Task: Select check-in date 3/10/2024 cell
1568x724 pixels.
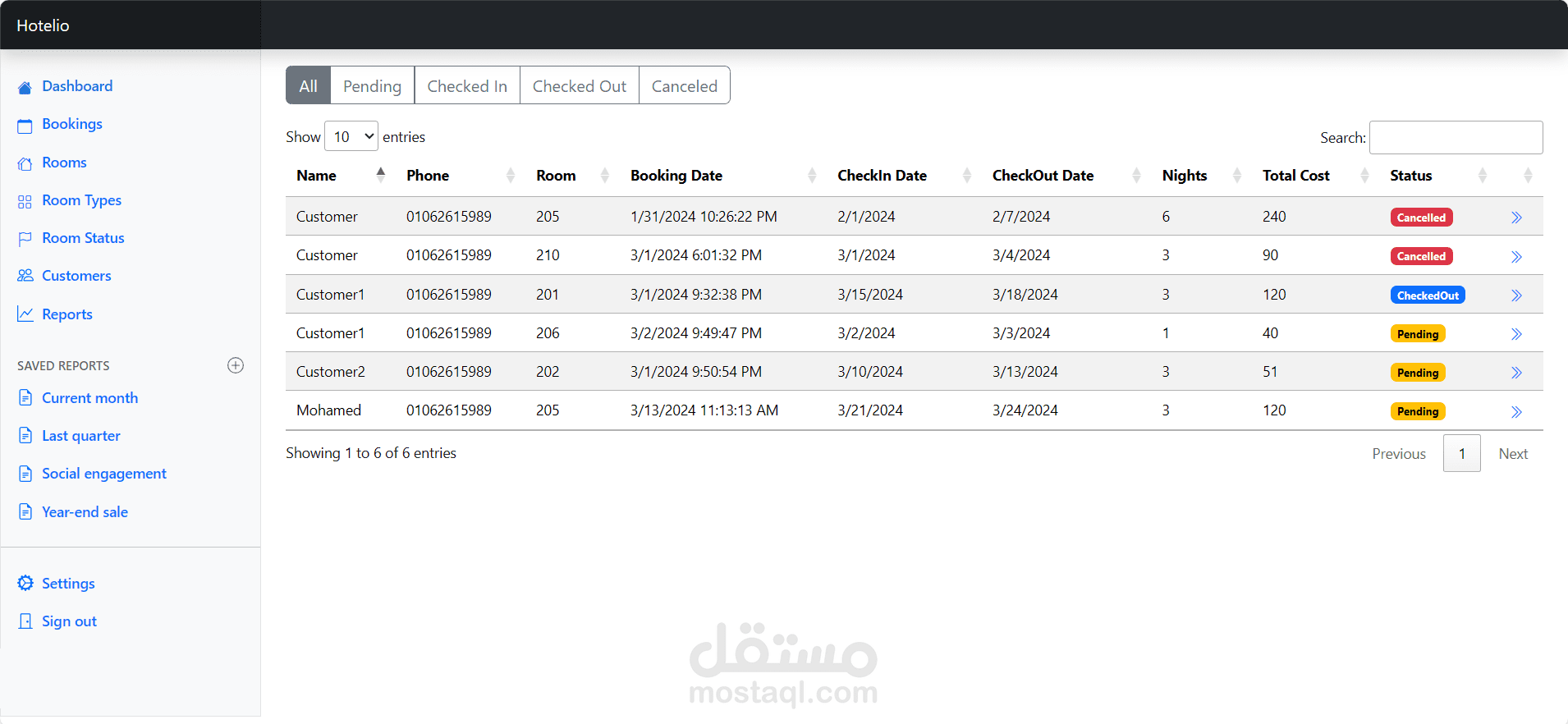Action: pyautogui.click(x=870, y=372)
